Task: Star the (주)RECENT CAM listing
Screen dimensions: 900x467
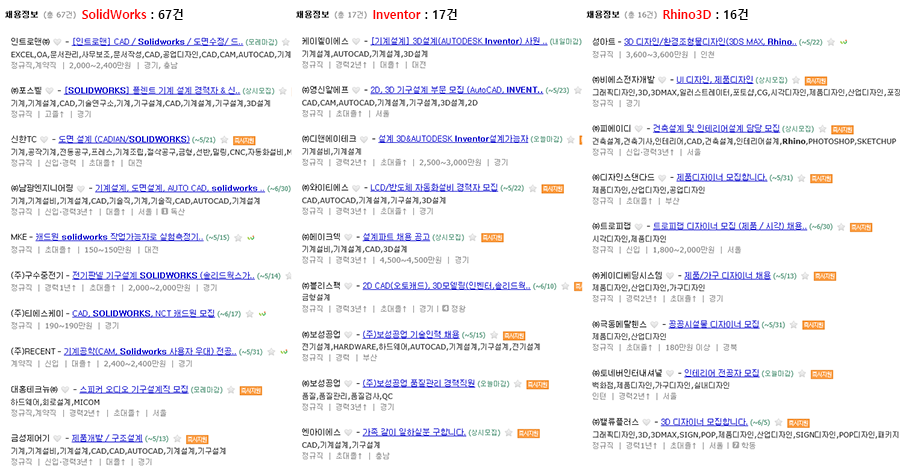Action: pos(271,352)
